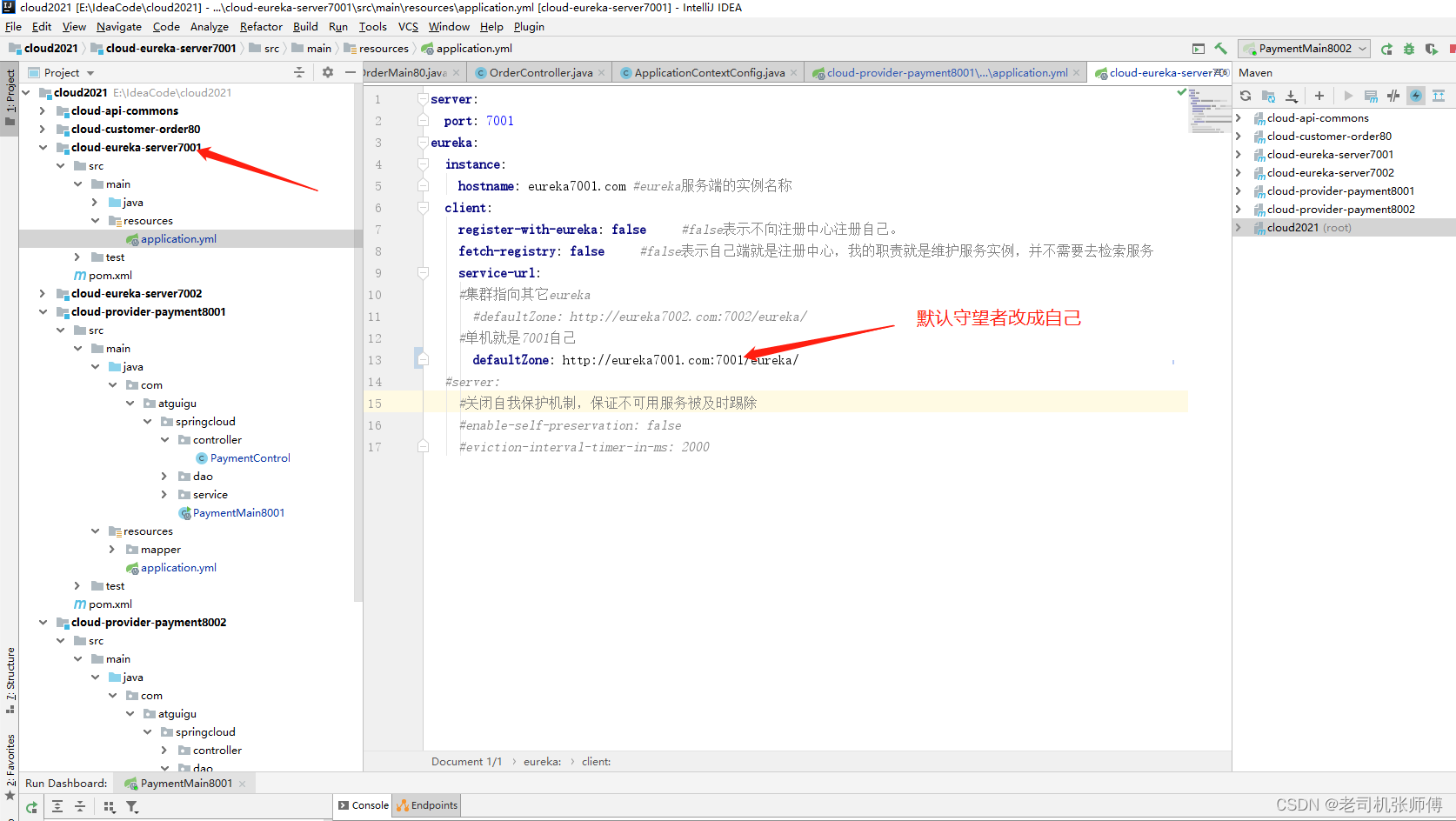Open the Refactor menu
The image size is (1456, 821).
[x=261, y=27]
